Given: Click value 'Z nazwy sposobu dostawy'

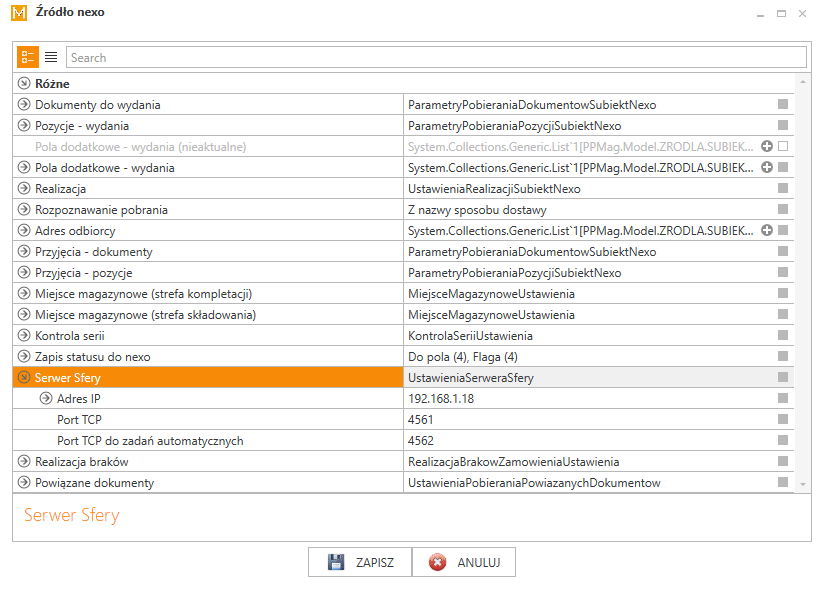Looking at the screenshot, I should point(477,210).
